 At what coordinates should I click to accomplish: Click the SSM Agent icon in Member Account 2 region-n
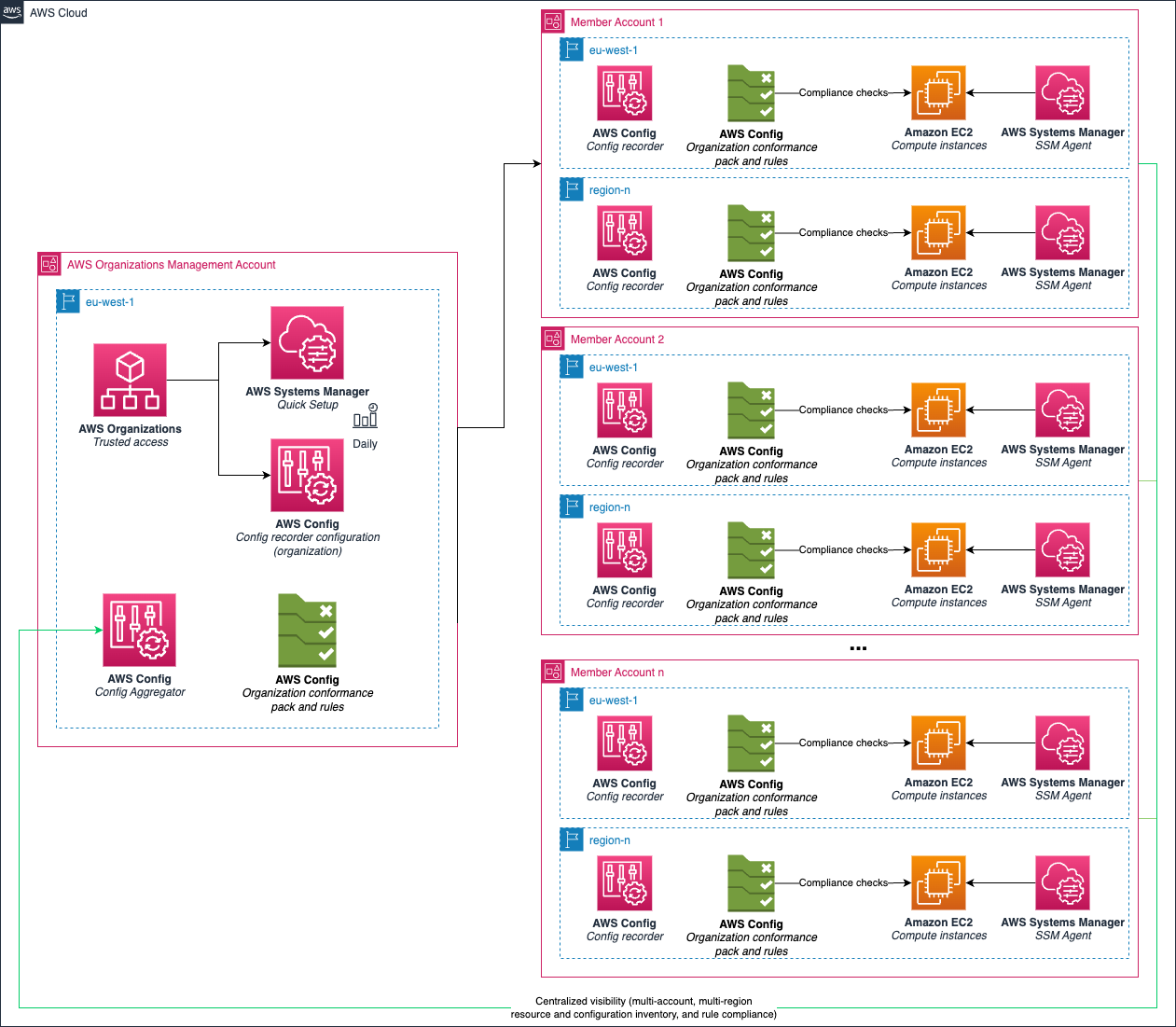point(1061,549)
